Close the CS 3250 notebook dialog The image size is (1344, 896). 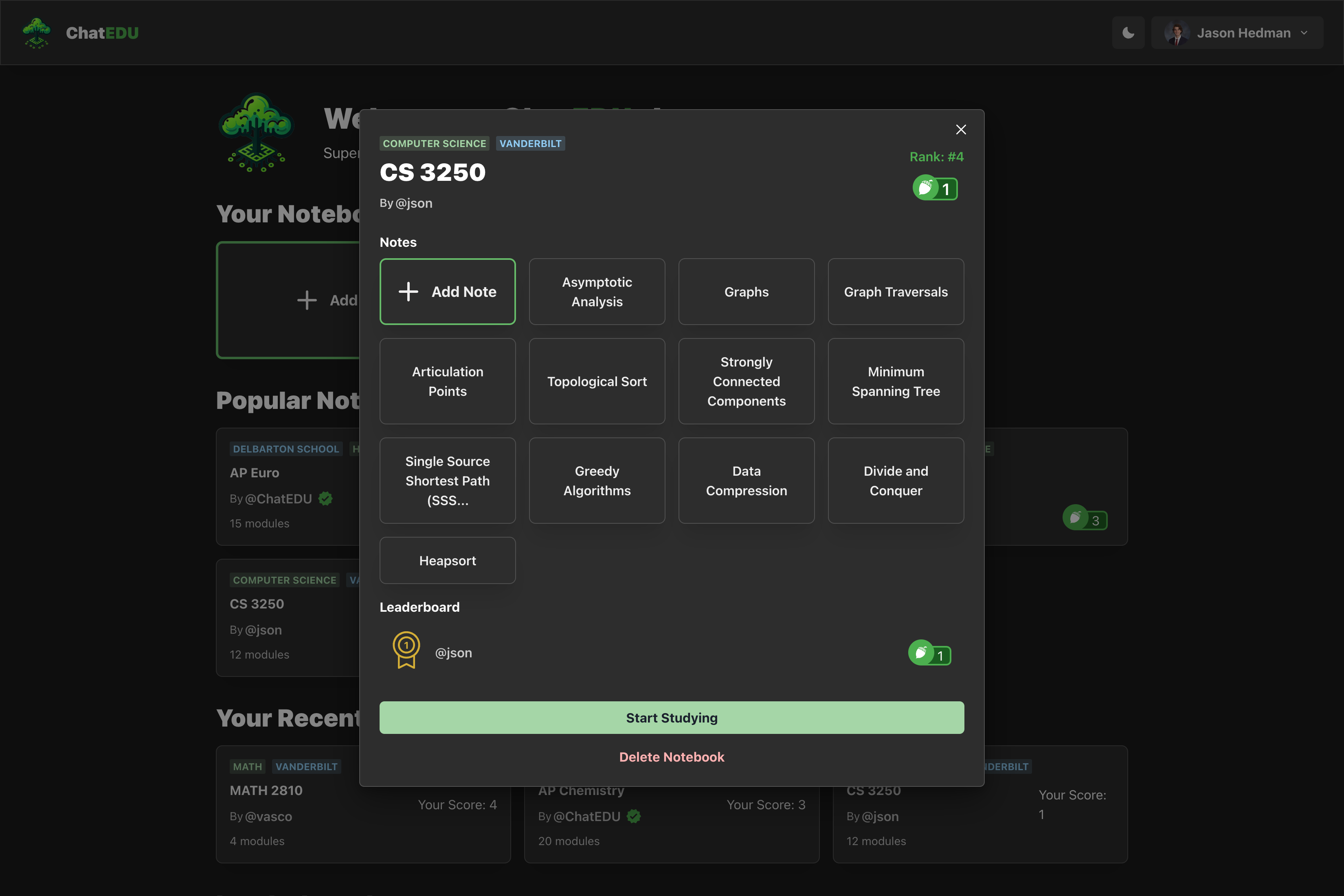961,130
